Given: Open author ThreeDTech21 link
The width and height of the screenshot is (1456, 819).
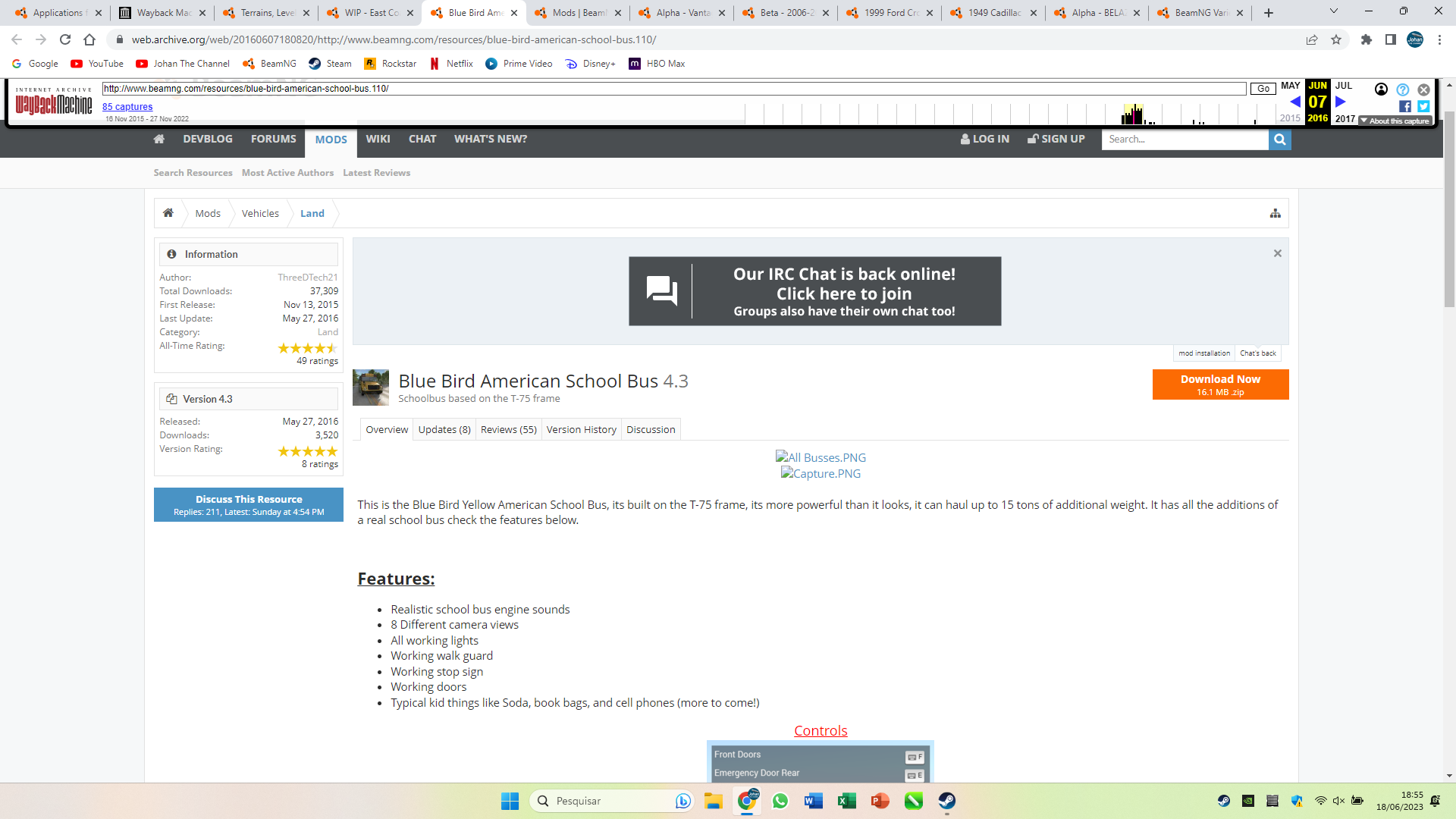Looking at the screenshot, I should (x=307, y=278).
